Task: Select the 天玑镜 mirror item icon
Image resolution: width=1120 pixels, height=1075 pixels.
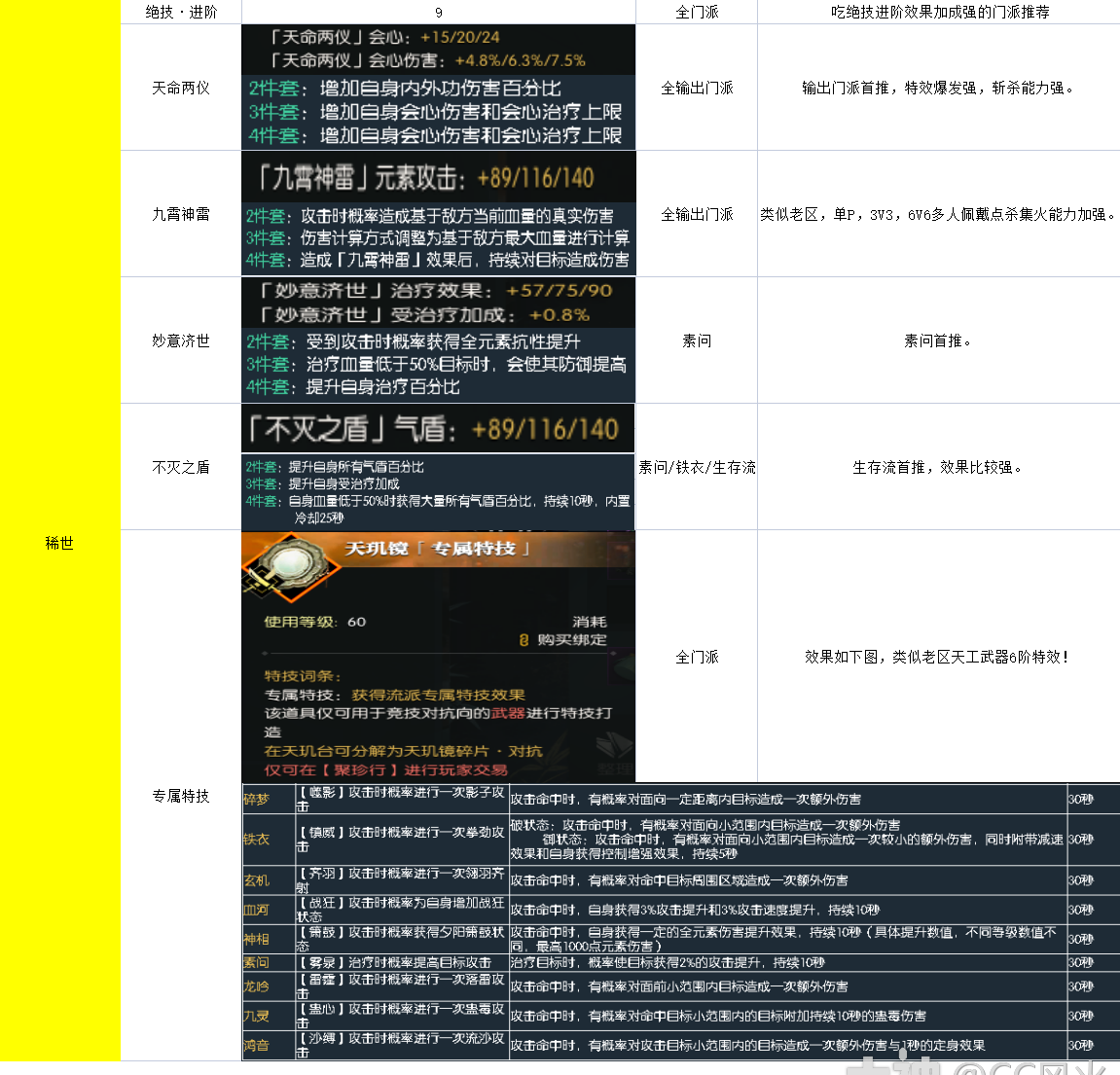Action: 288,569
